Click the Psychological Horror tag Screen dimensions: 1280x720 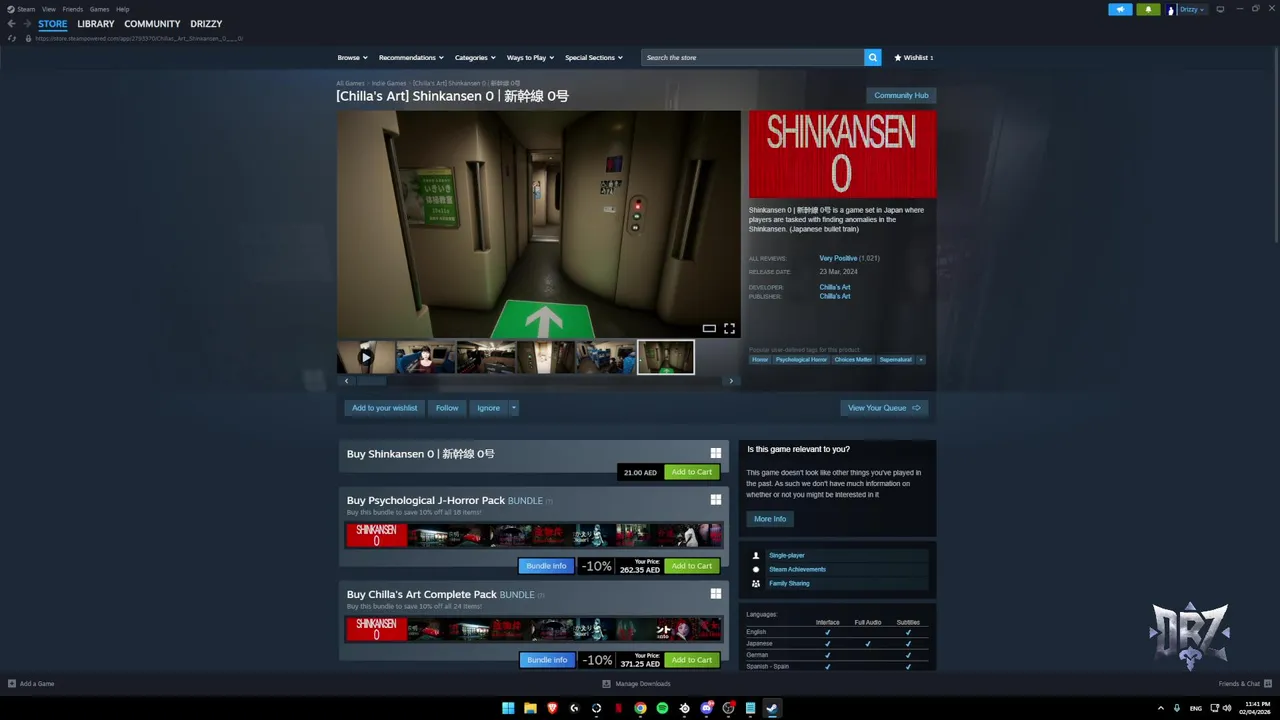coord(801,359)
